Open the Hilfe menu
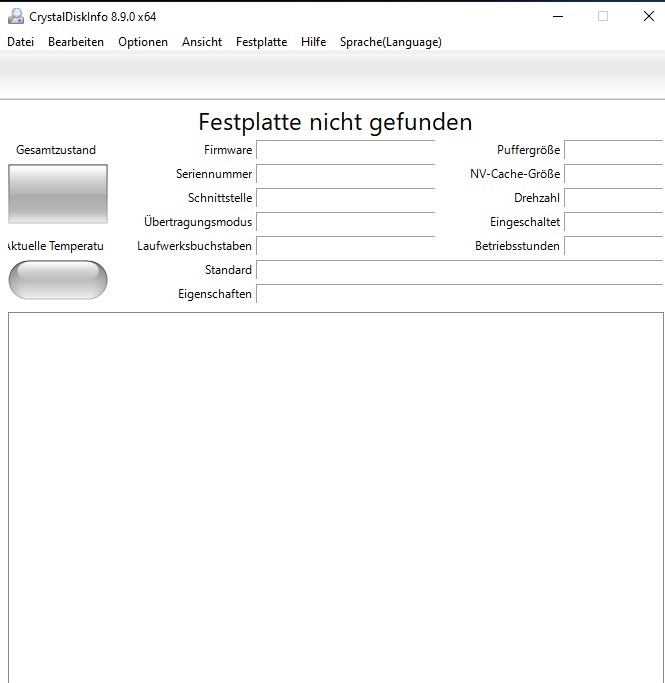Screen dimensions: 665x683 tap(313, 42)
